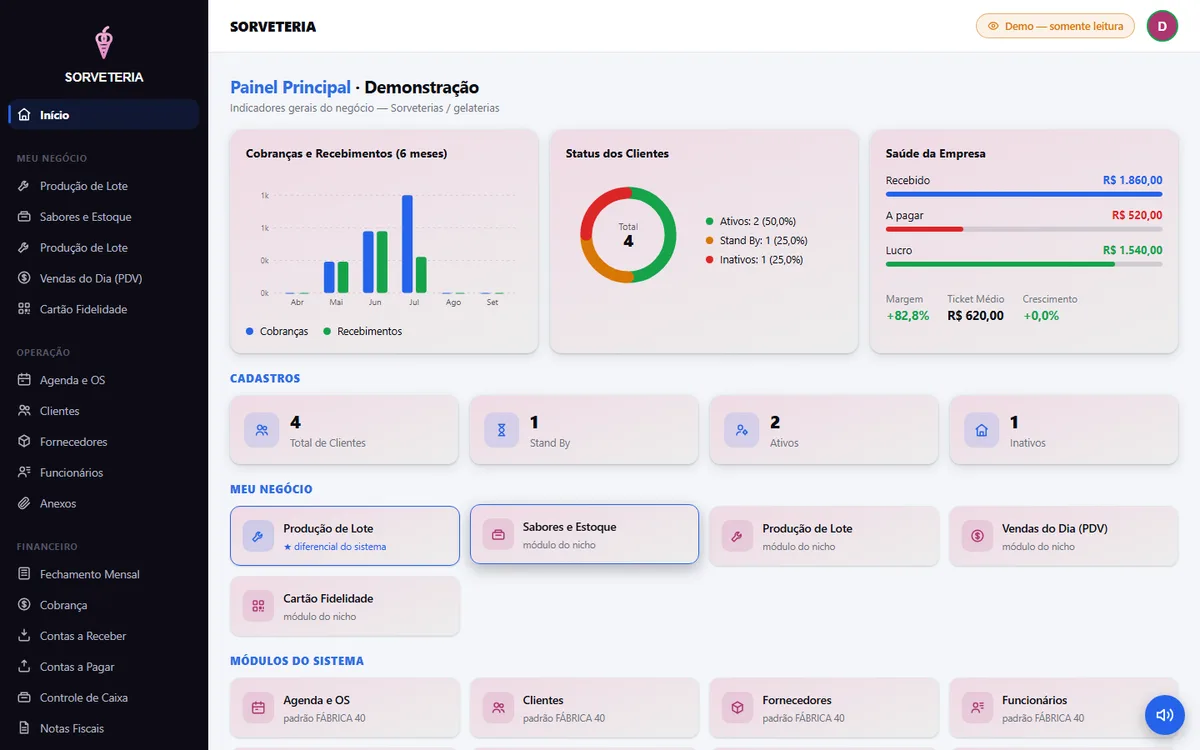
Task: Click the Demo — somente leitura badge
Action: [1055, 26]
